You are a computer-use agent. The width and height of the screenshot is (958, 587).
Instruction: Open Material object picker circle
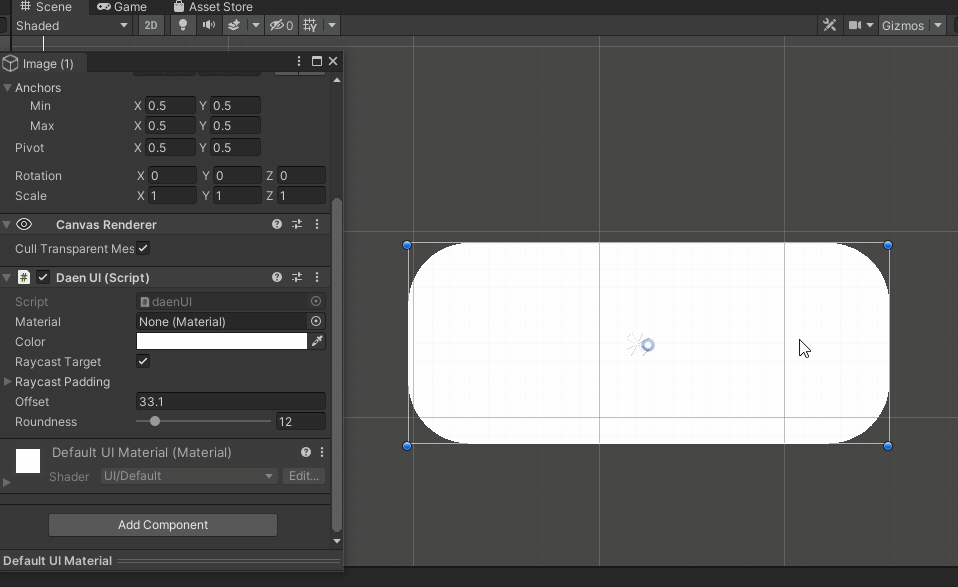point(316,322)
